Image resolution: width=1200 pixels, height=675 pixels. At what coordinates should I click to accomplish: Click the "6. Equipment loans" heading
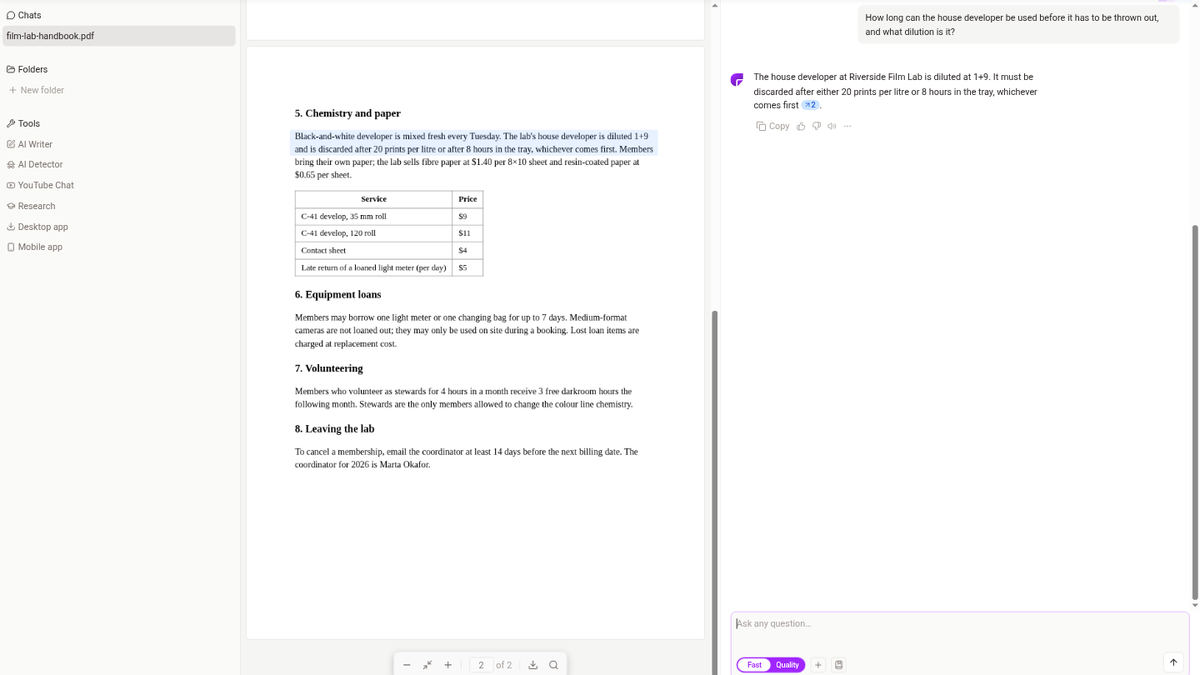(x=338, y=294)
